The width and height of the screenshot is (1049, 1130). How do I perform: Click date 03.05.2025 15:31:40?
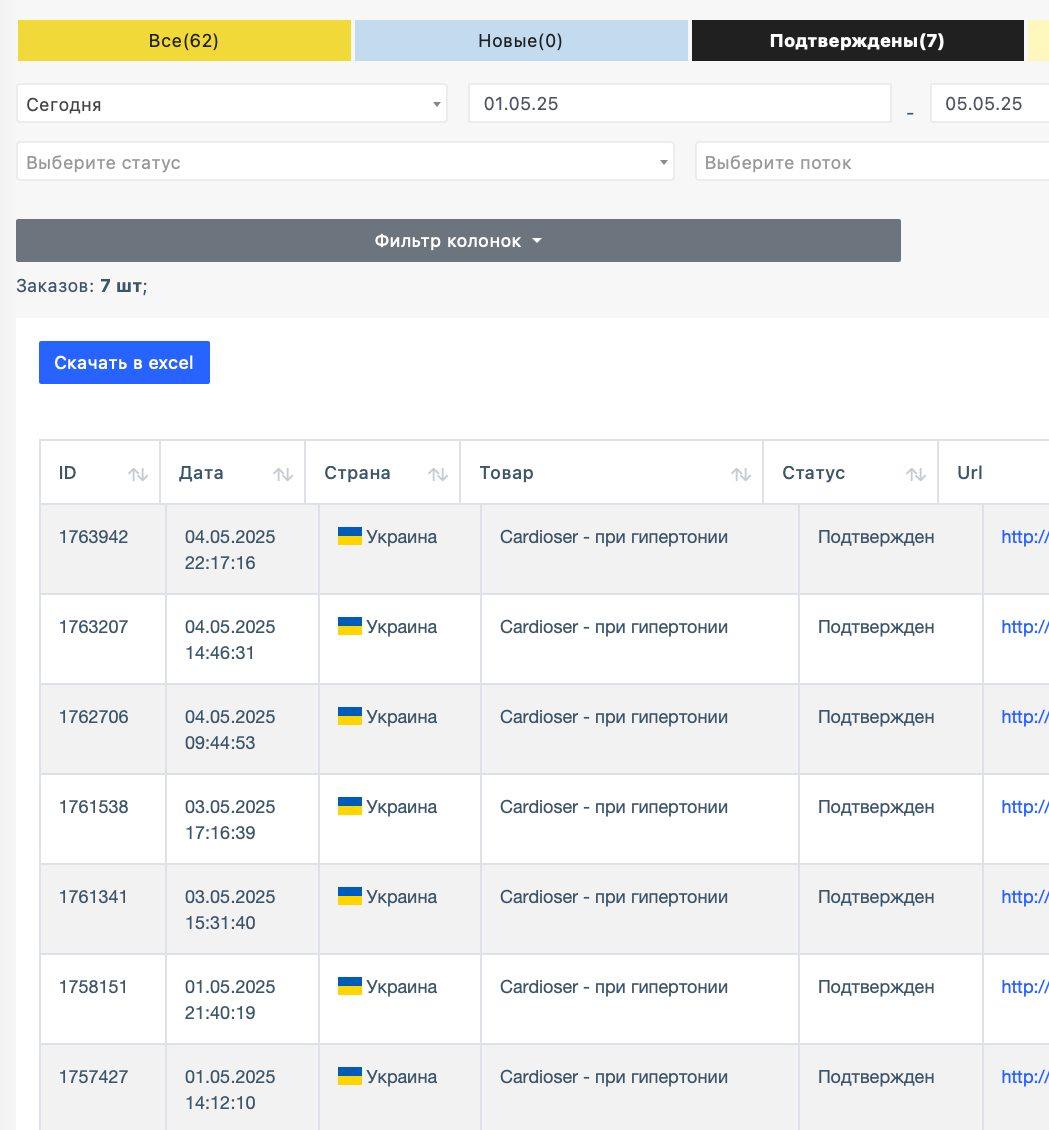click(230, 910)
